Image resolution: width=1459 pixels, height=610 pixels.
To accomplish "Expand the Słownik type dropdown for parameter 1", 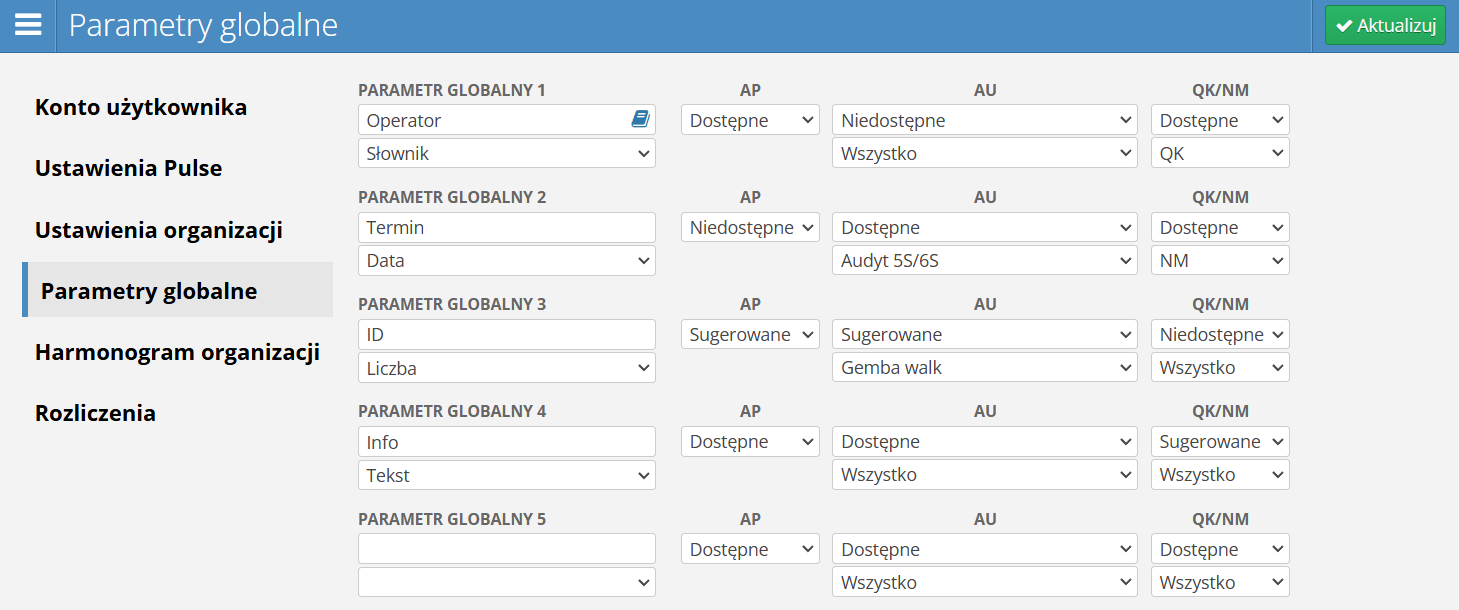I will pyautogui.click(x=506, y=154).
